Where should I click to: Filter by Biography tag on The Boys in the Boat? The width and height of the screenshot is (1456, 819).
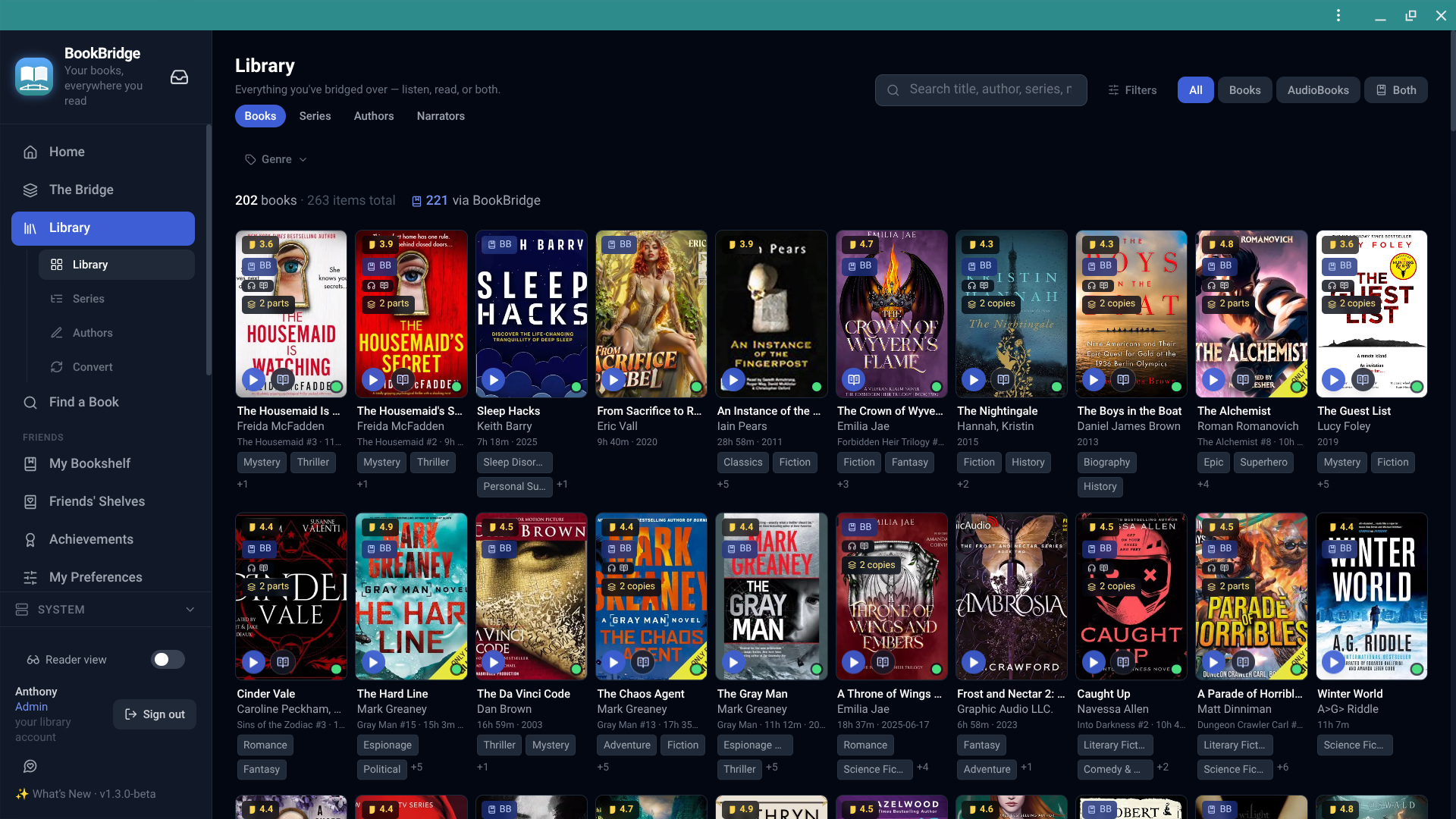click(x=1106, y=463)
